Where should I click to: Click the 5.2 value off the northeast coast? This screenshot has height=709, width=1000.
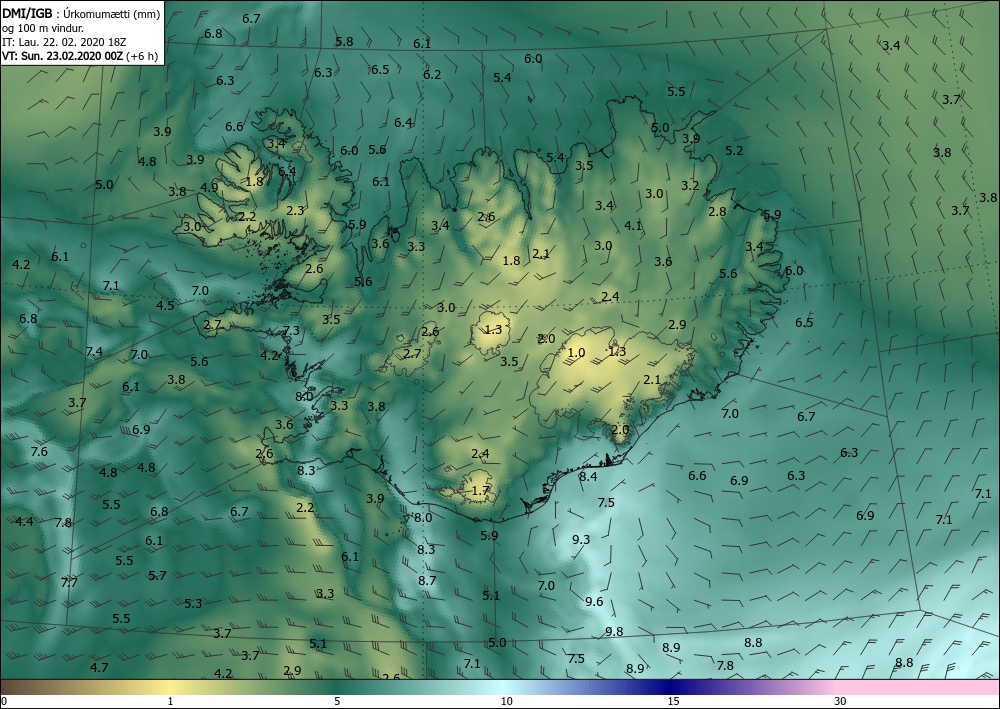[x=735, y=150]
